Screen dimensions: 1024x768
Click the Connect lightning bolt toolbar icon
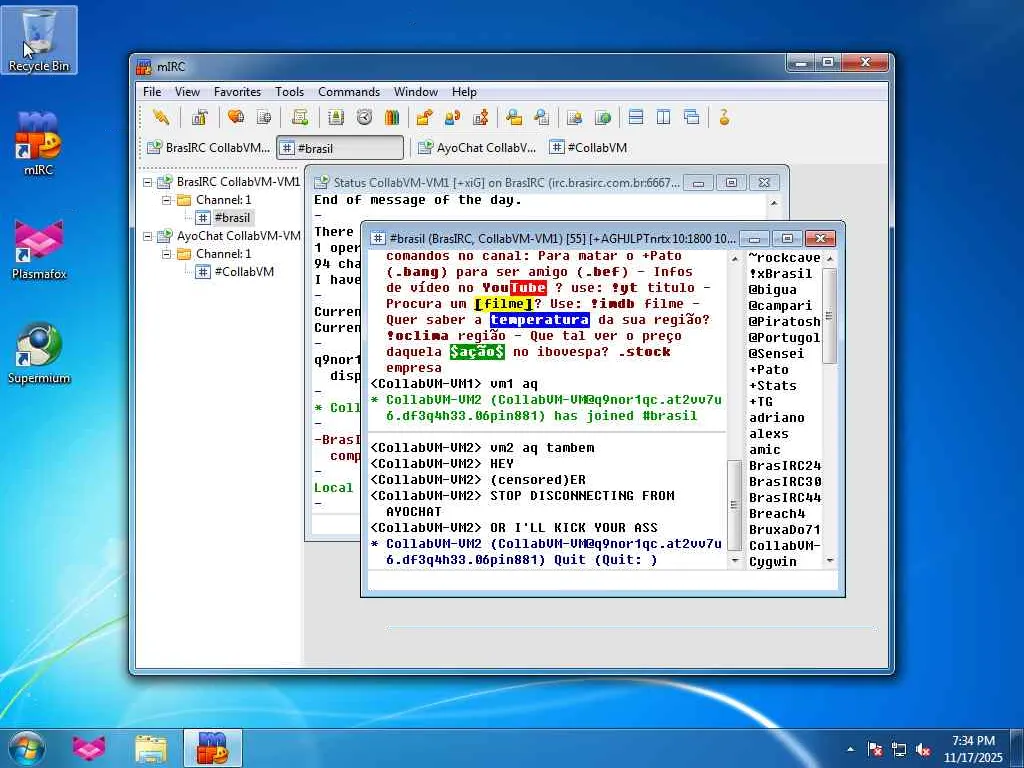[x=161, y=118]
